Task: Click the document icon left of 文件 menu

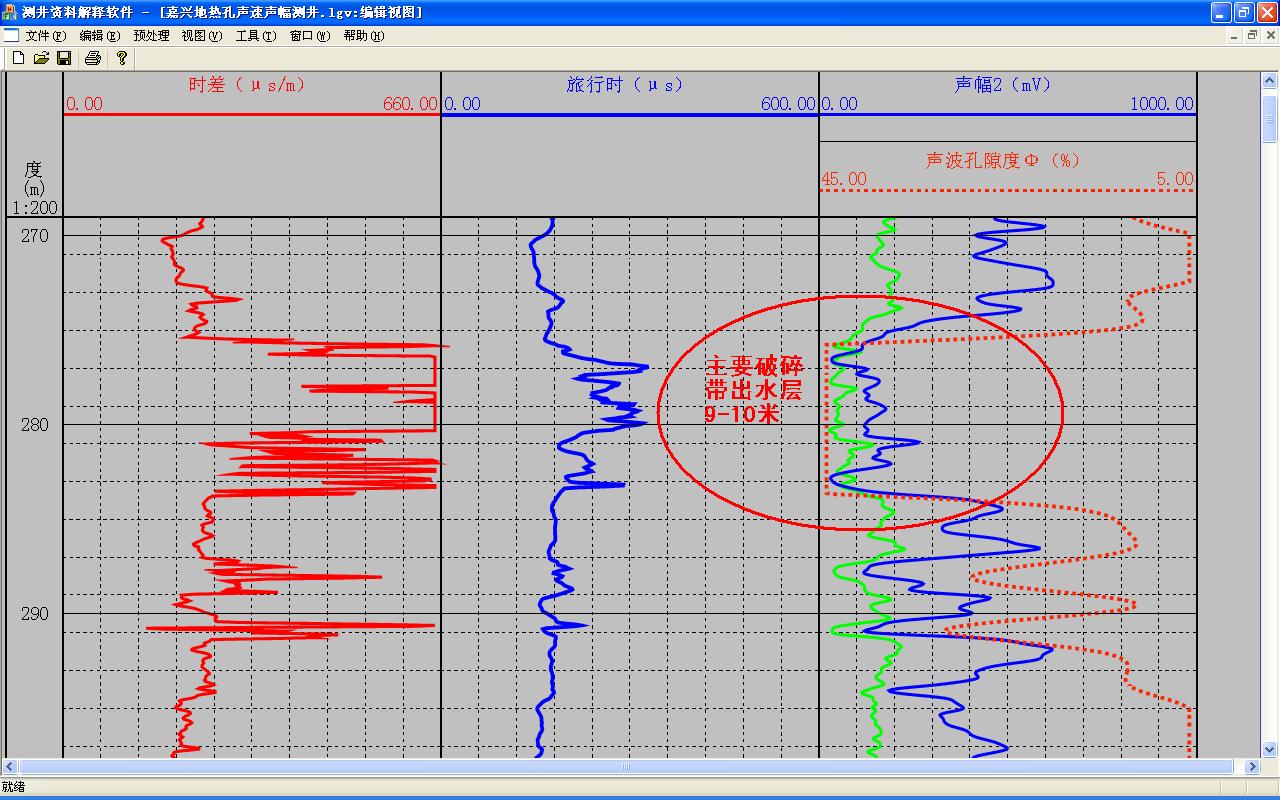Action: tap(11, 35)
